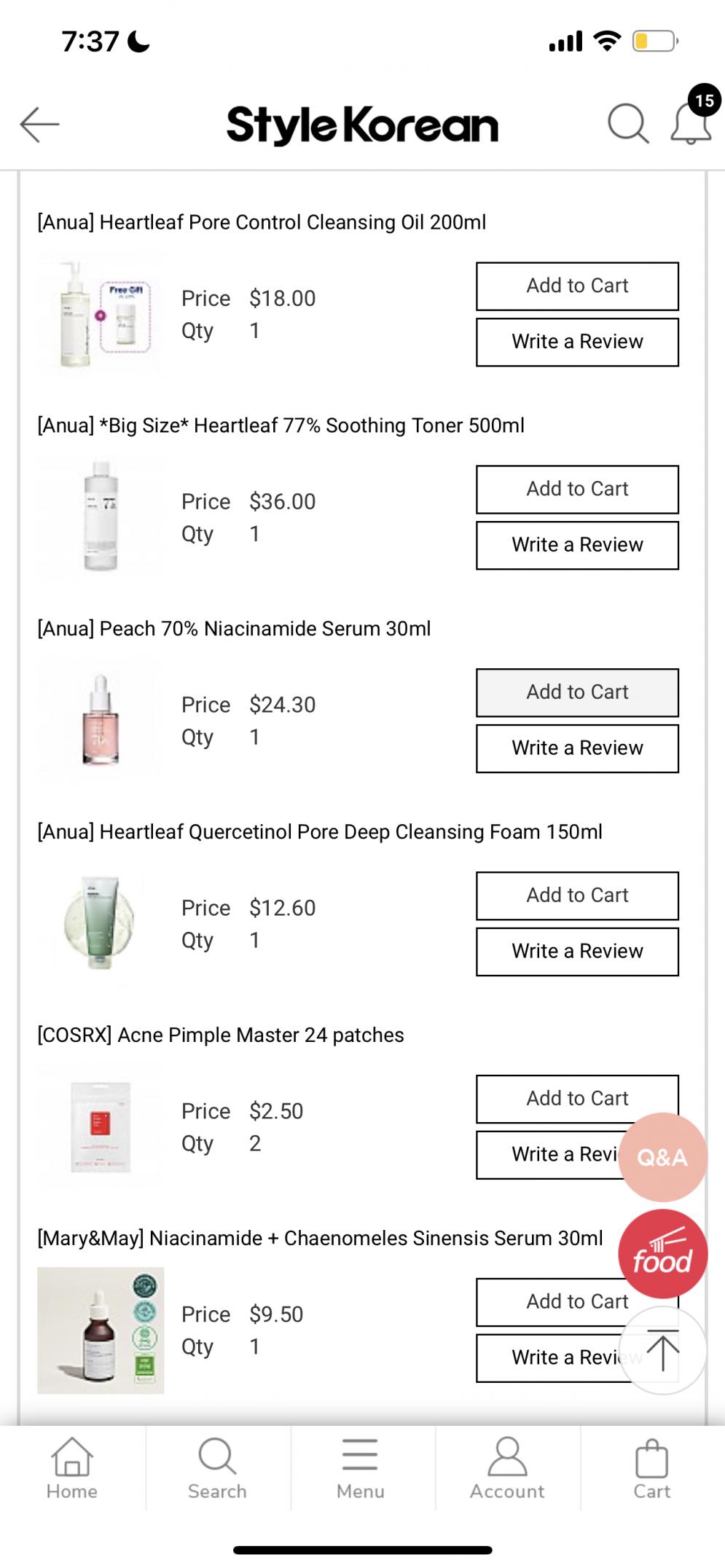Write a review for Heartleaf 77% Soothing Toner
The height and width of the screenshot is (1568, 725).
577,545
